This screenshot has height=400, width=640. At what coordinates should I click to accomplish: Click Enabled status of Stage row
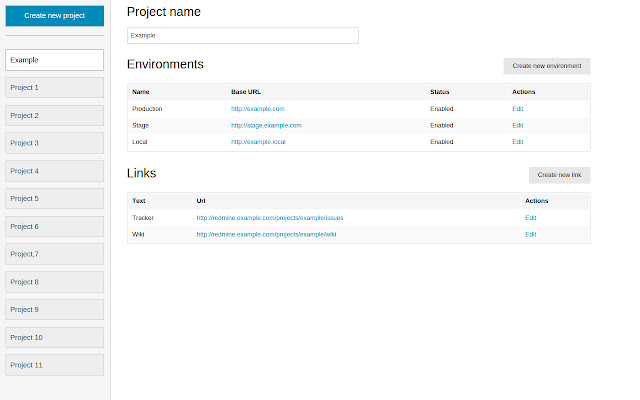pos(442,126)
